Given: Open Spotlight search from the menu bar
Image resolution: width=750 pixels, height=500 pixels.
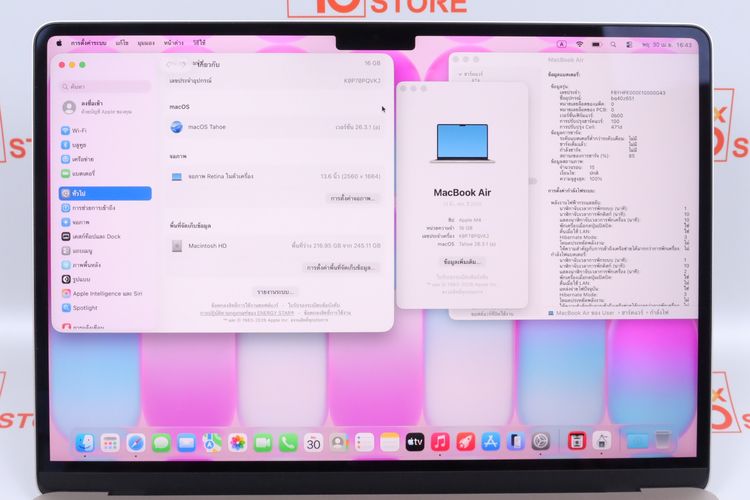Looking at the screenshot, I should [613, 44].
